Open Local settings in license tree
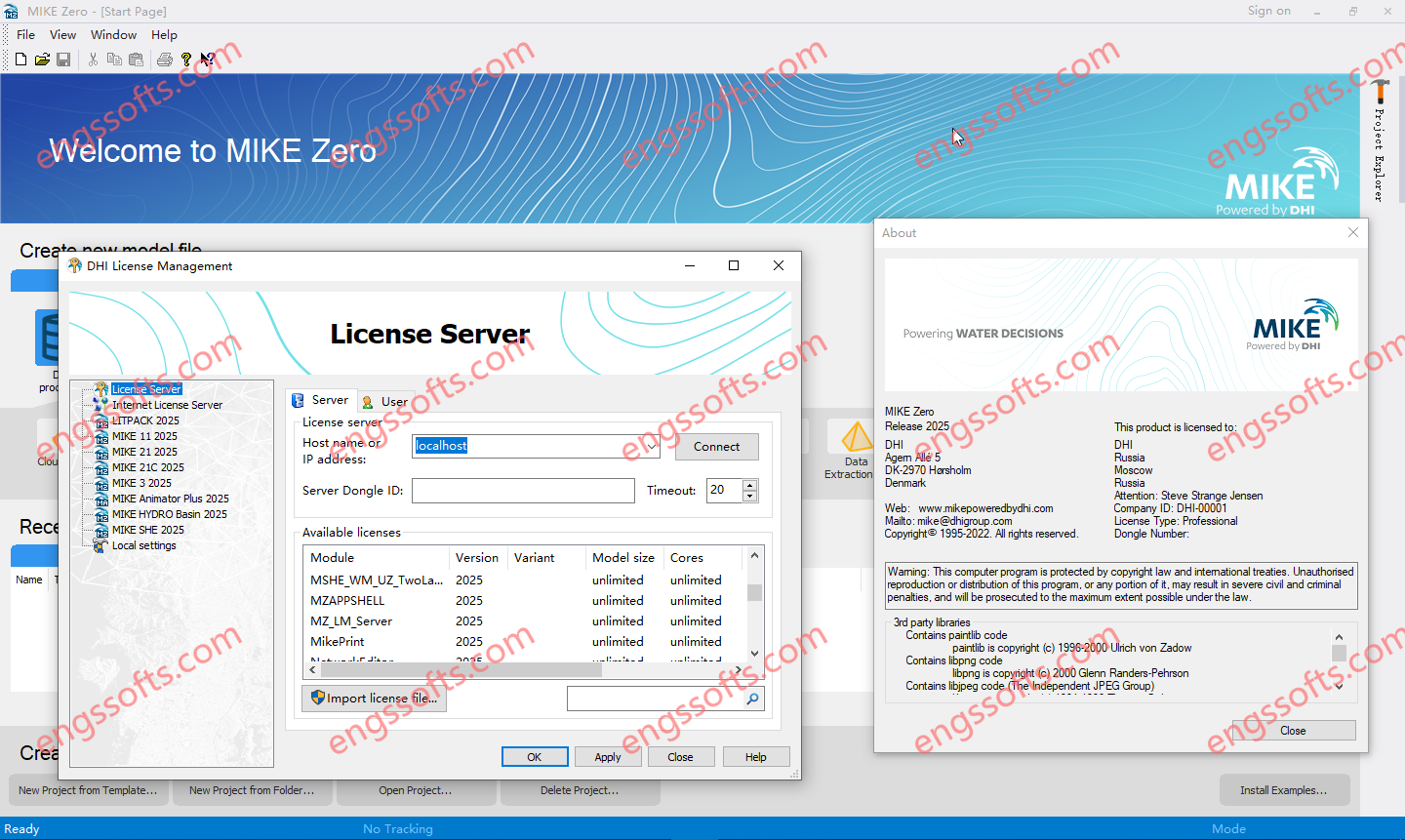The image size is (1405, 840). click(143, 545)
